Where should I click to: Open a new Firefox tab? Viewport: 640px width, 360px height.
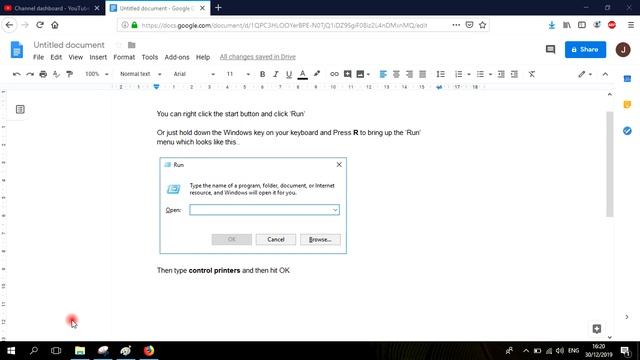[x=218, y=8]
